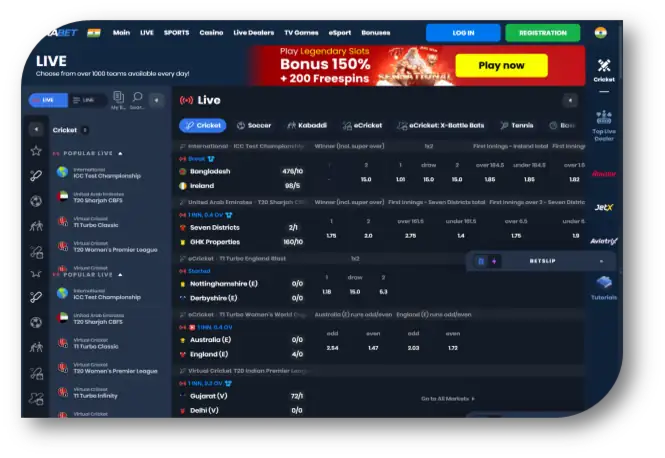Open the Cricket icon in right sidebar
665x458 pixels.
[x=604, y=69]
